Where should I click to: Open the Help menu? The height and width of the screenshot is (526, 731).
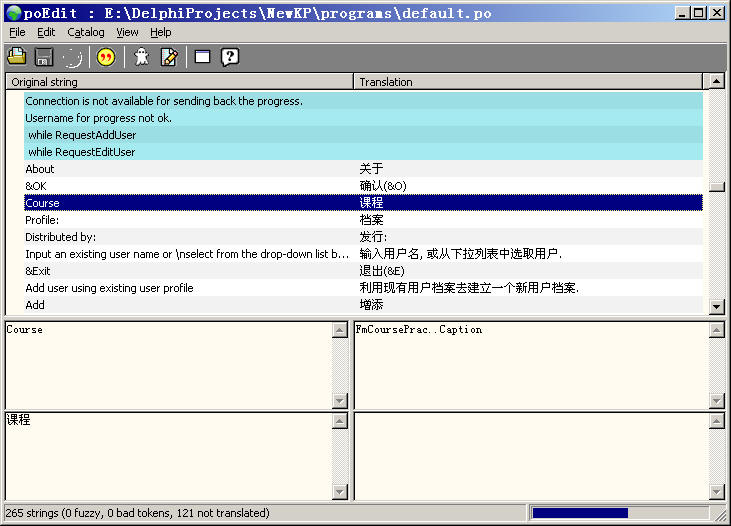tap(160, 32)
